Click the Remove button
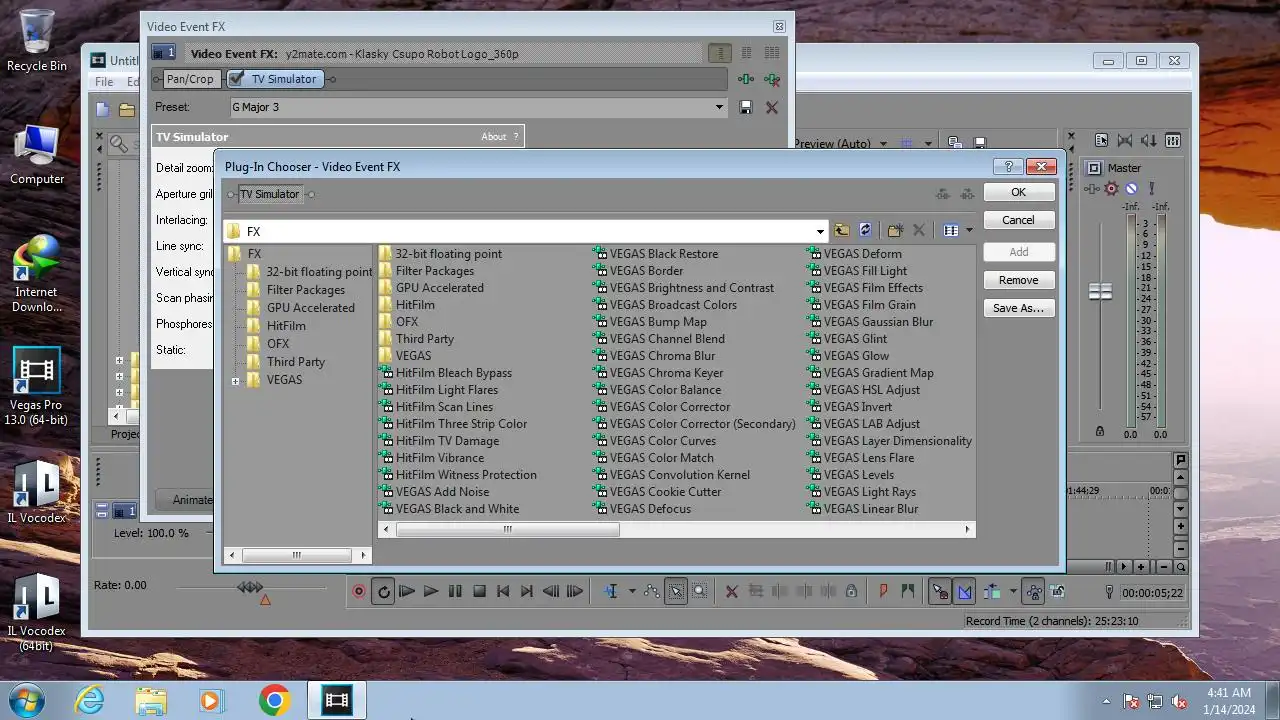 [x=1018, y=280]
